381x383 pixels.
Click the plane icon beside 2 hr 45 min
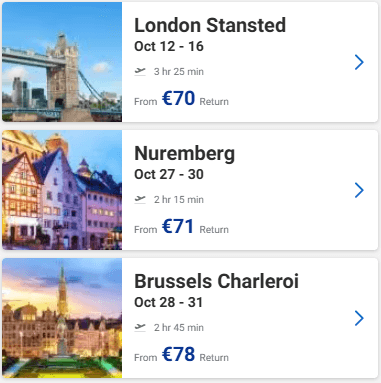click(x=140, y=327)
